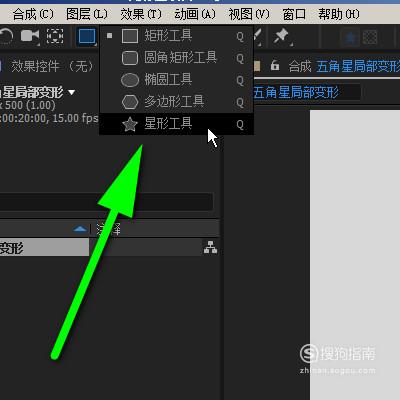
Task: Click the 注释 column header
Action: pyautogui.click(x=109, y=229)
